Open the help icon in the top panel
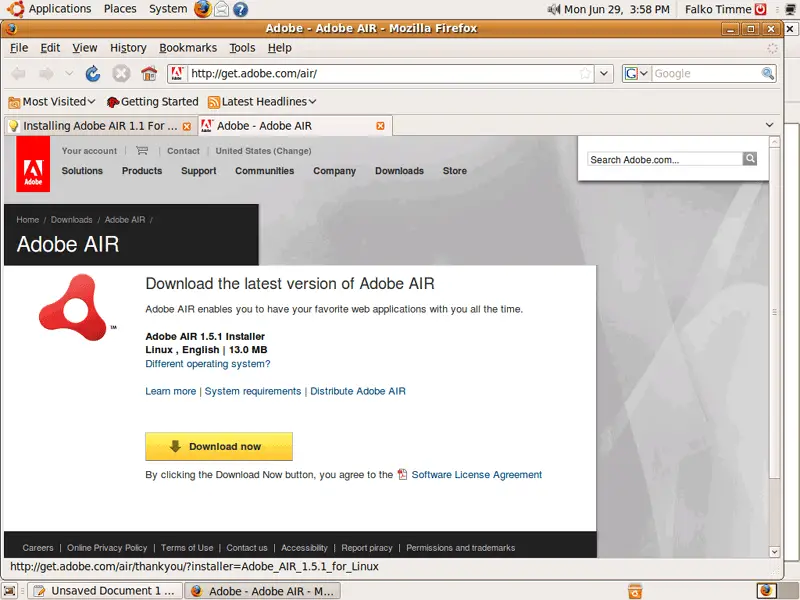 click(x=240, y=9)
